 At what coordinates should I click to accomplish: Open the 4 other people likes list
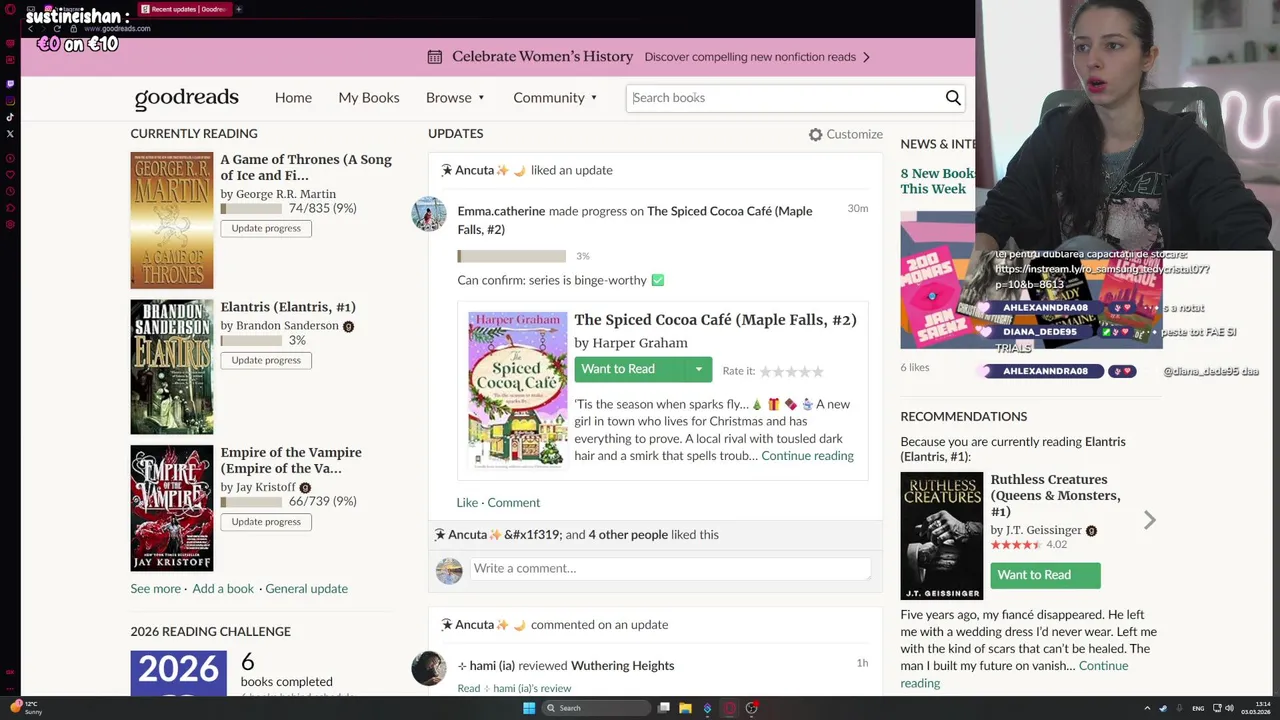[628, 534]
